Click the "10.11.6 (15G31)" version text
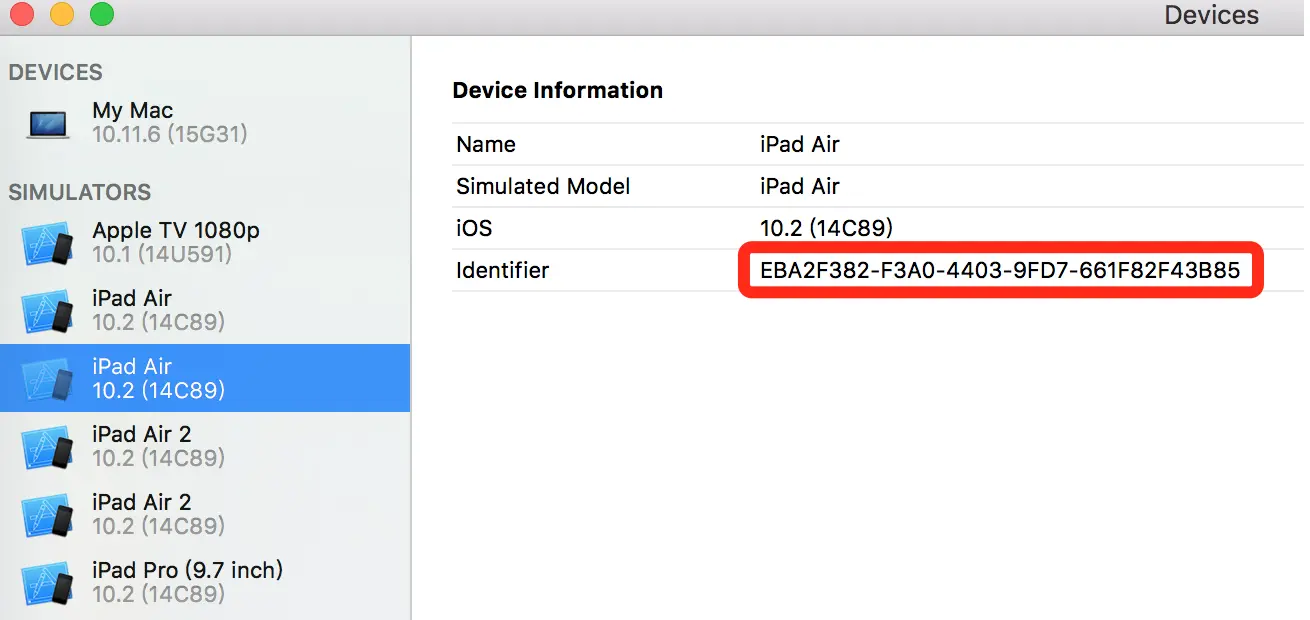The width and height of the screenshot is (1310, 620). click(x=169, y=134)
